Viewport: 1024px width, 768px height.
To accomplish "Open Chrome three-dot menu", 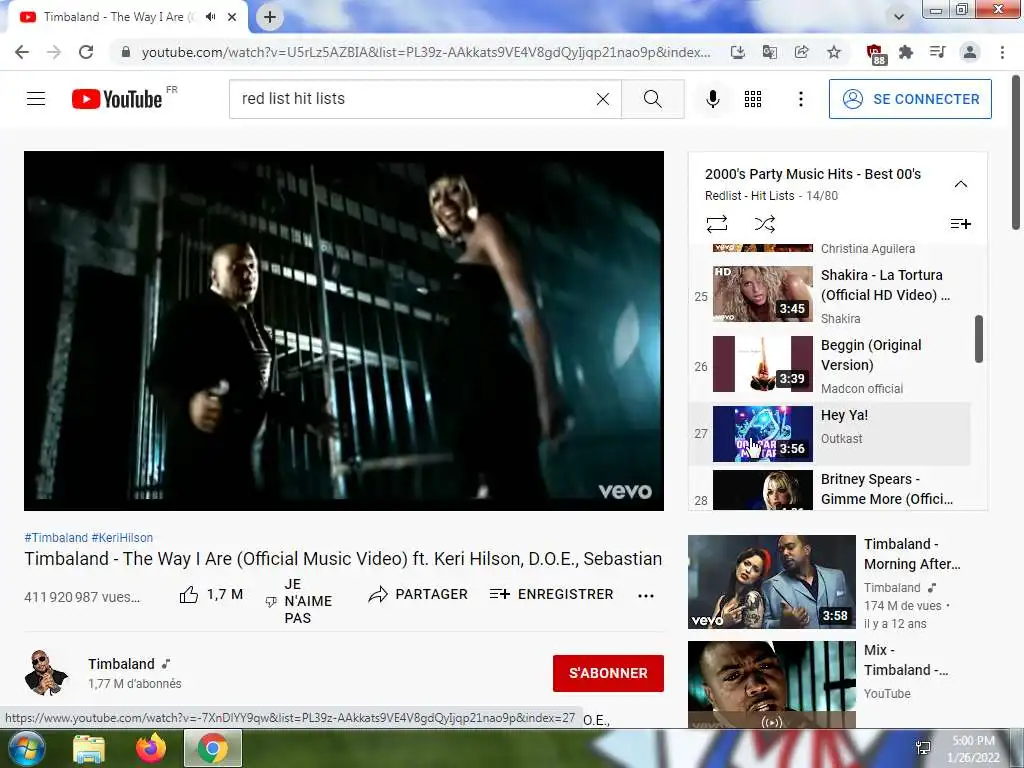I will click(x=1002, y=52).
